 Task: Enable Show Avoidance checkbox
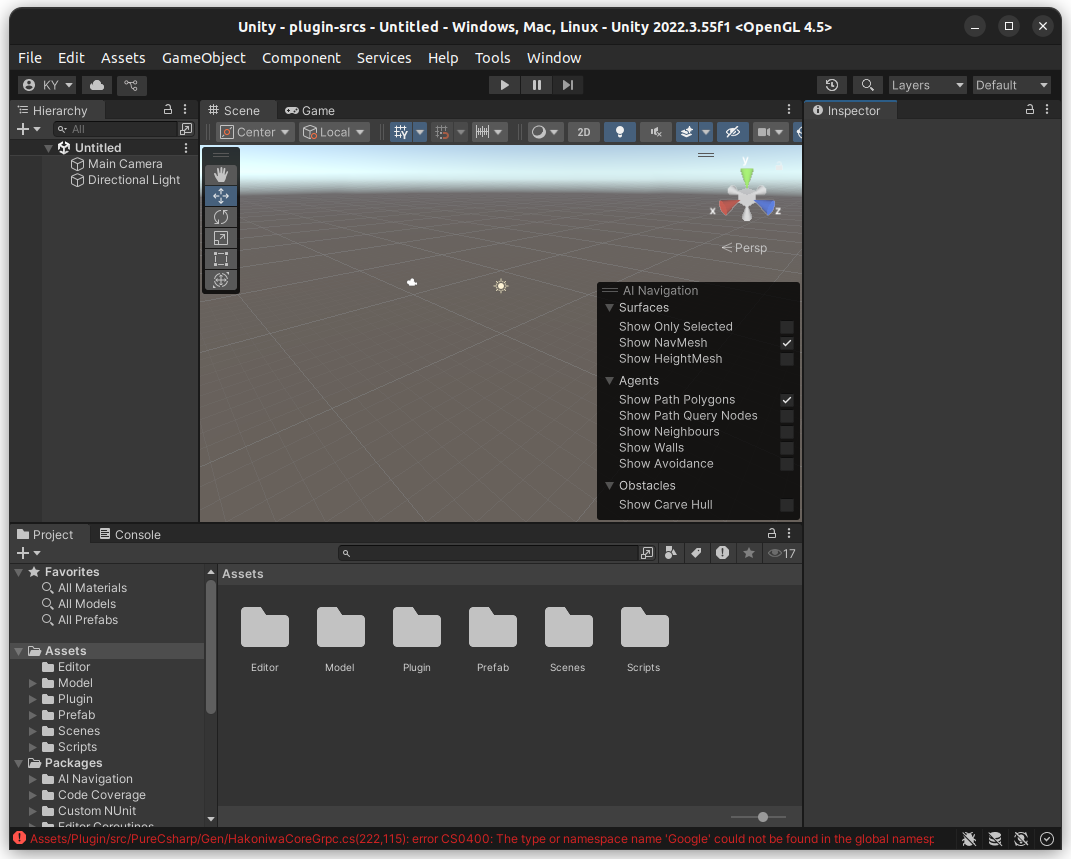787,464
